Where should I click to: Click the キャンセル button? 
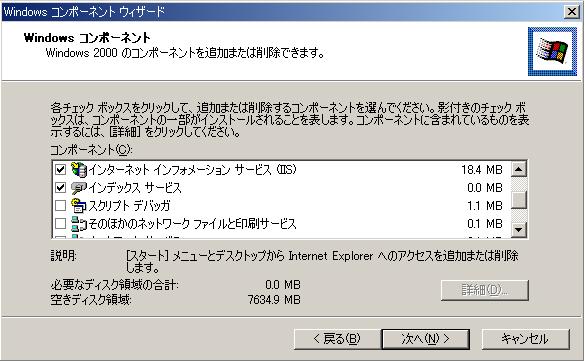click(x=525, y=339)
